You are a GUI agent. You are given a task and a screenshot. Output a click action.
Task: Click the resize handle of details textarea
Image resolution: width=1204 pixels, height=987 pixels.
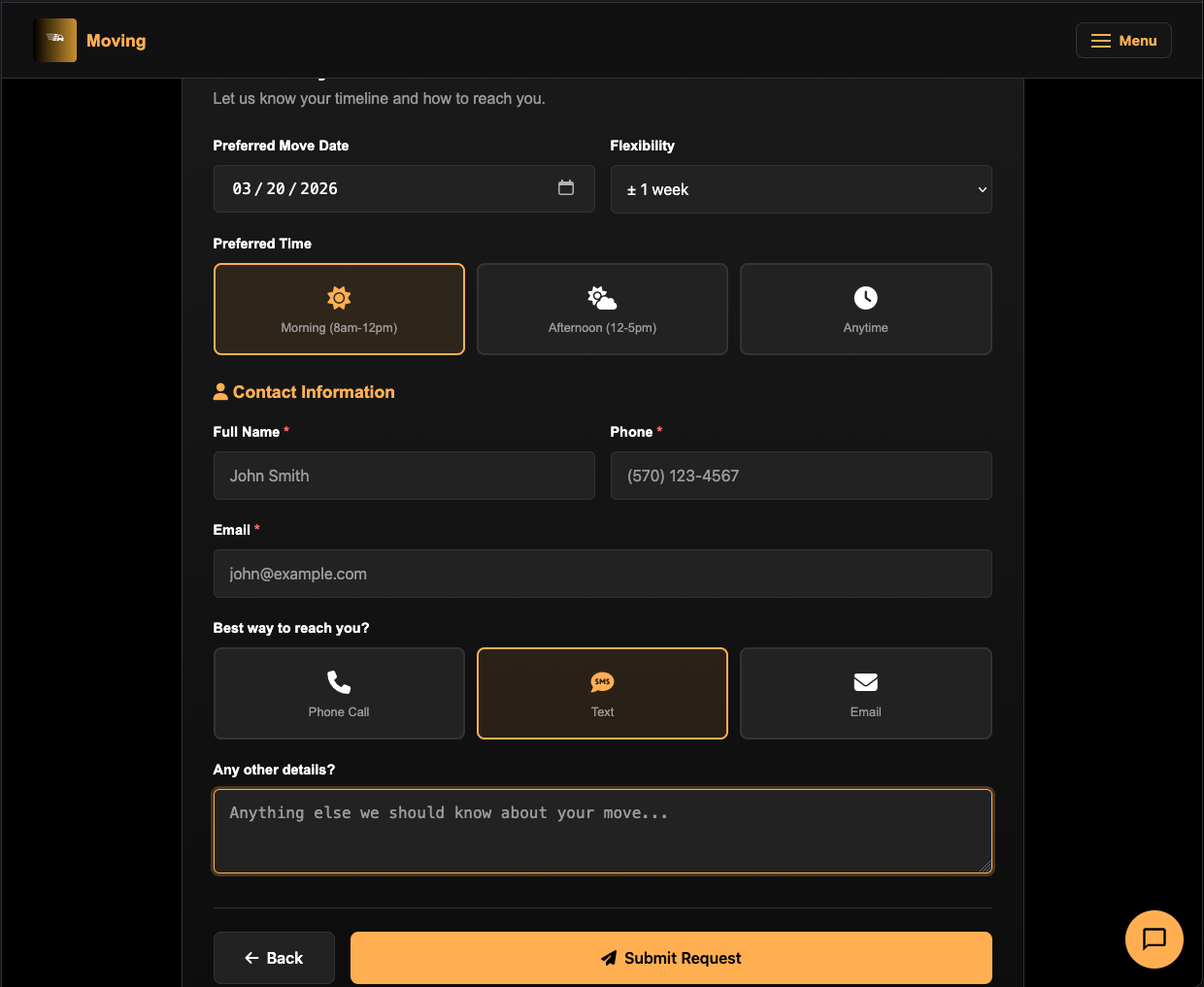point(986,867)
